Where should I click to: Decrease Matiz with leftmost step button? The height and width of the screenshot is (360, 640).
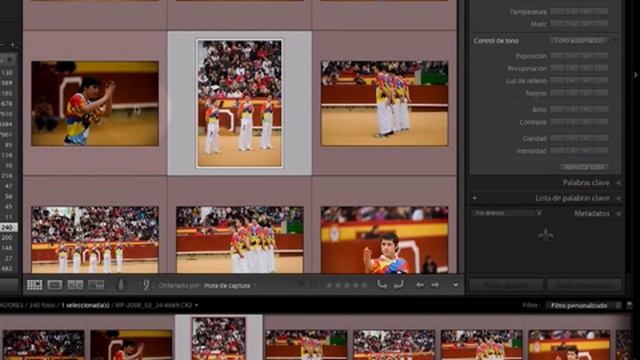(558, 24)
